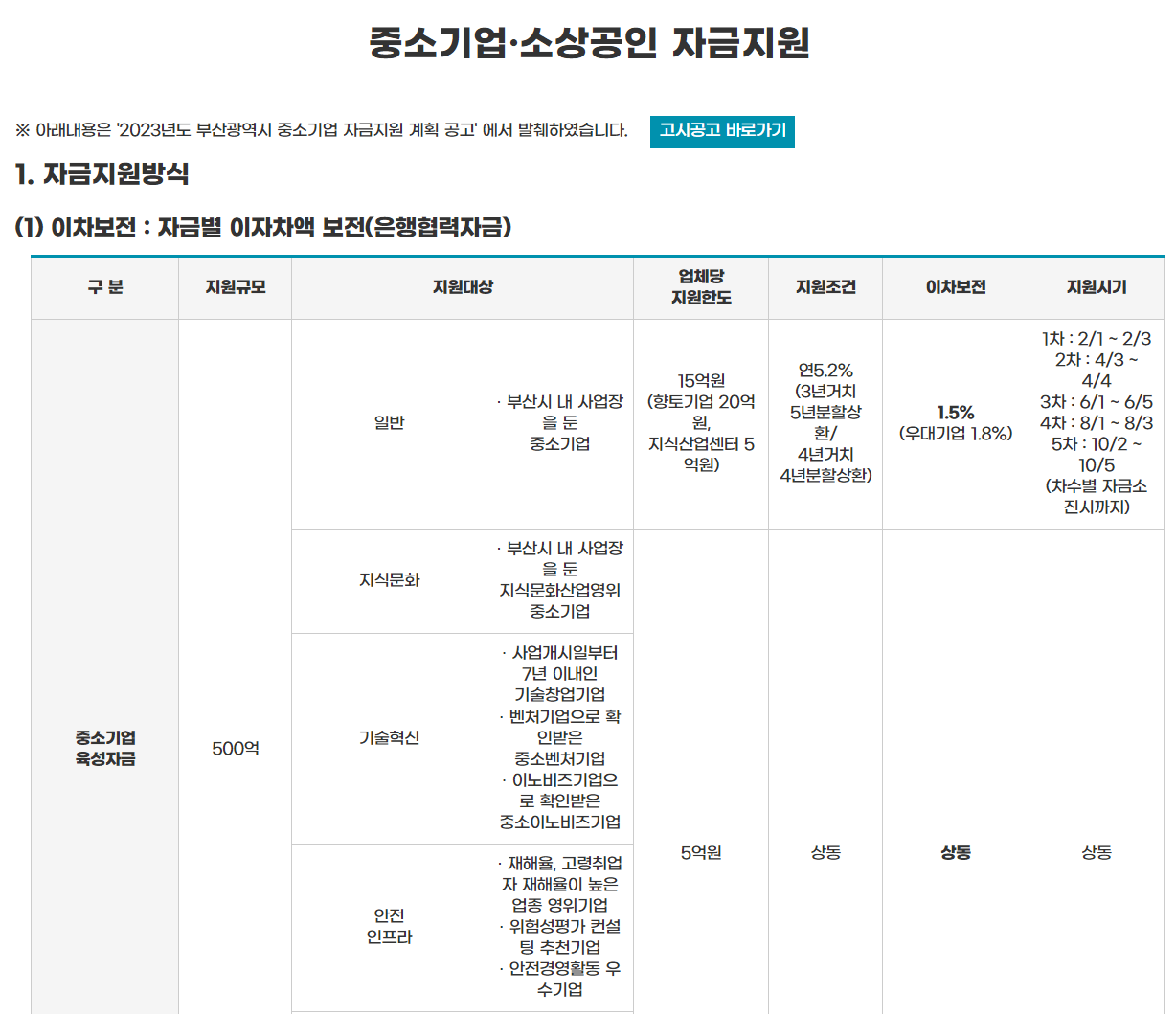This screenshot has height=1014, width=1176.
Task: Click the 500억 support scale cell
Action: [x=233, y=749]
